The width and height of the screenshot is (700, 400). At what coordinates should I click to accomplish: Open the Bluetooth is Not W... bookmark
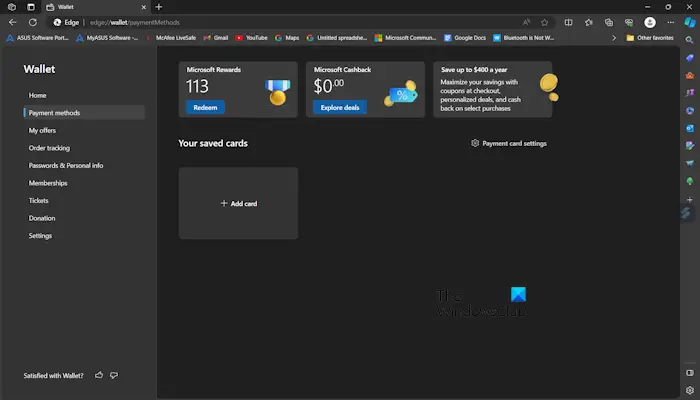[x=524, y=38]
